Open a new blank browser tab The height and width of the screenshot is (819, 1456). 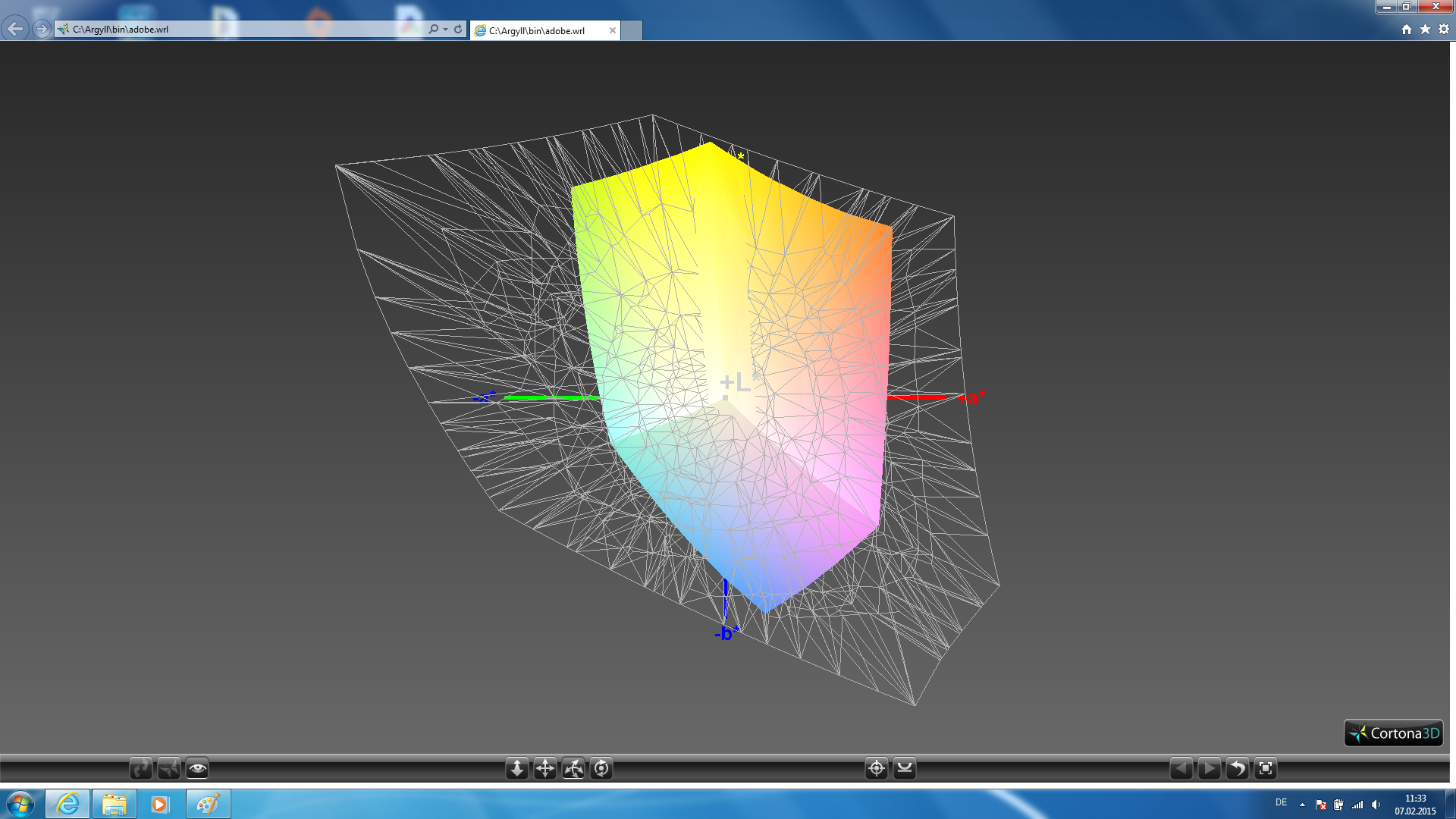coord(632,30)
